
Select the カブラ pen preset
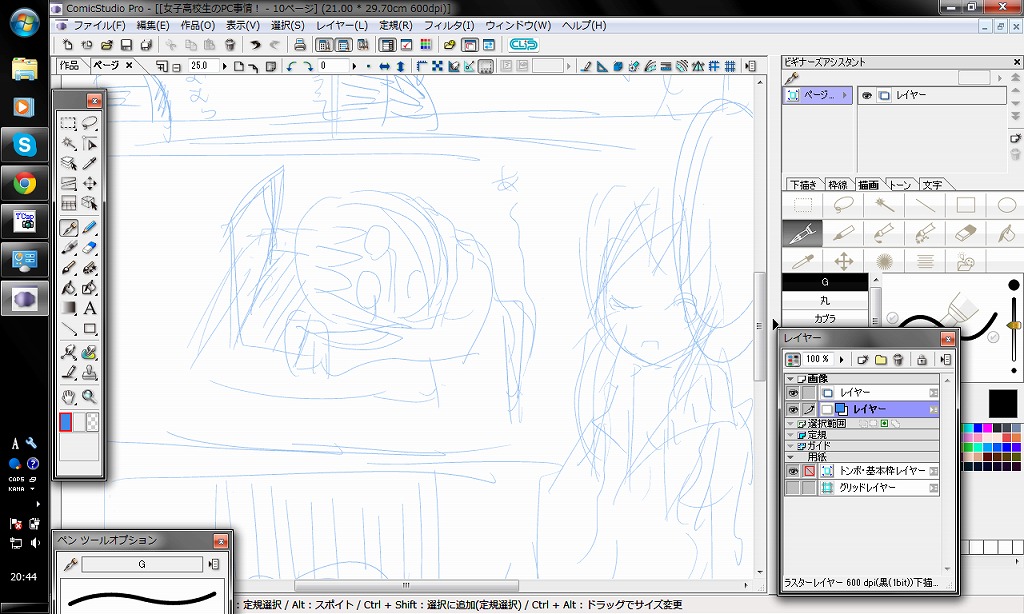(x=825, y=318)
